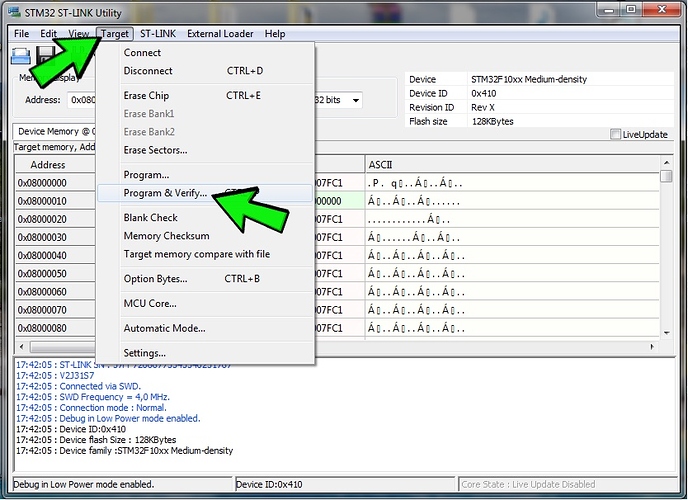
Task: Click log line Connected via SWD
Action: (78, 386)
